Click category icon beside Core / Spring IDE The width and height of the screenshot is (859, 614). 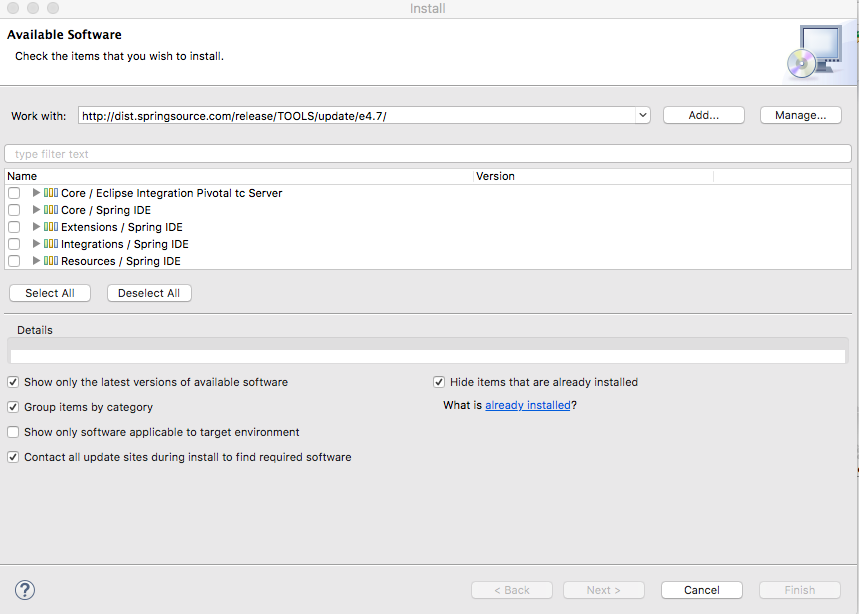51,210
